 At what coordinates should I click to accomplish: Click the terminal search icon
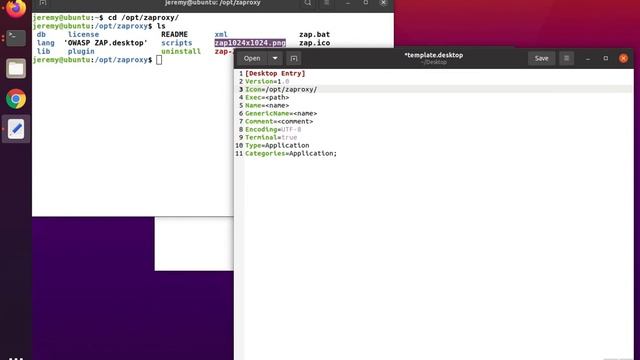(x=308, y=3)
